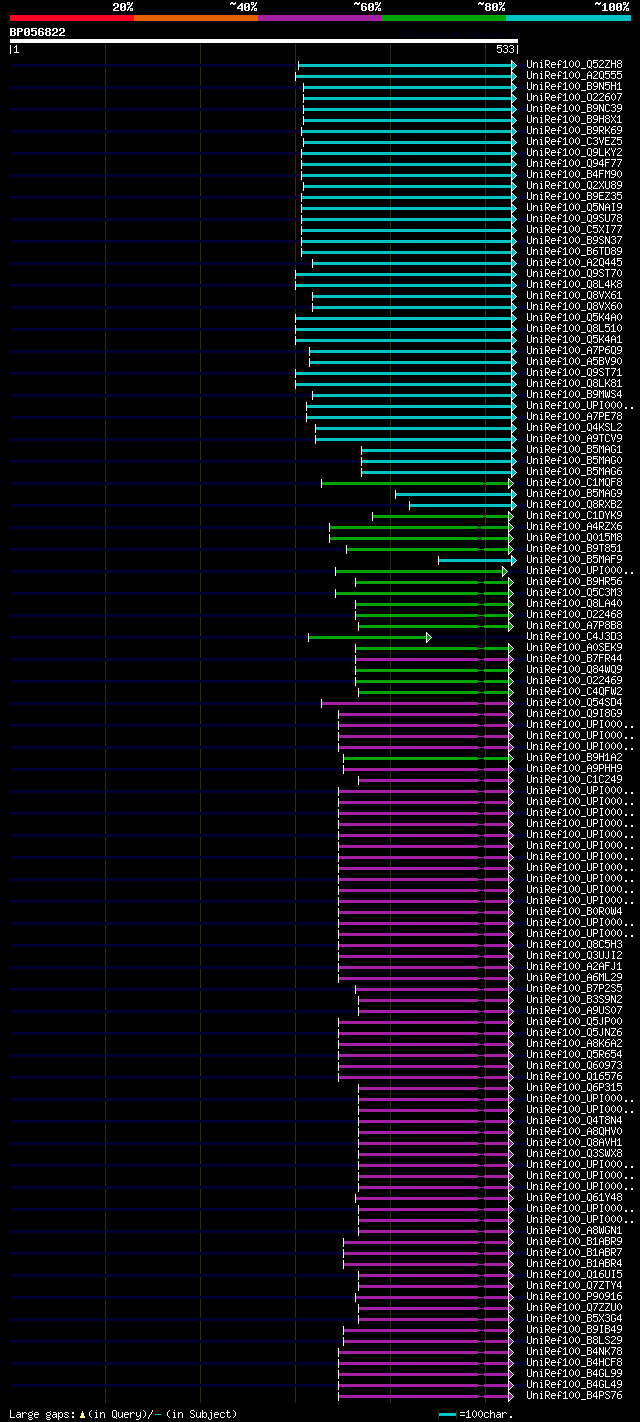The height and width of the screenshot is (1422, 640).
Task: Click the cyan alignment bar for UniRef100_Q52ZH8
Action: click(407, 65)
